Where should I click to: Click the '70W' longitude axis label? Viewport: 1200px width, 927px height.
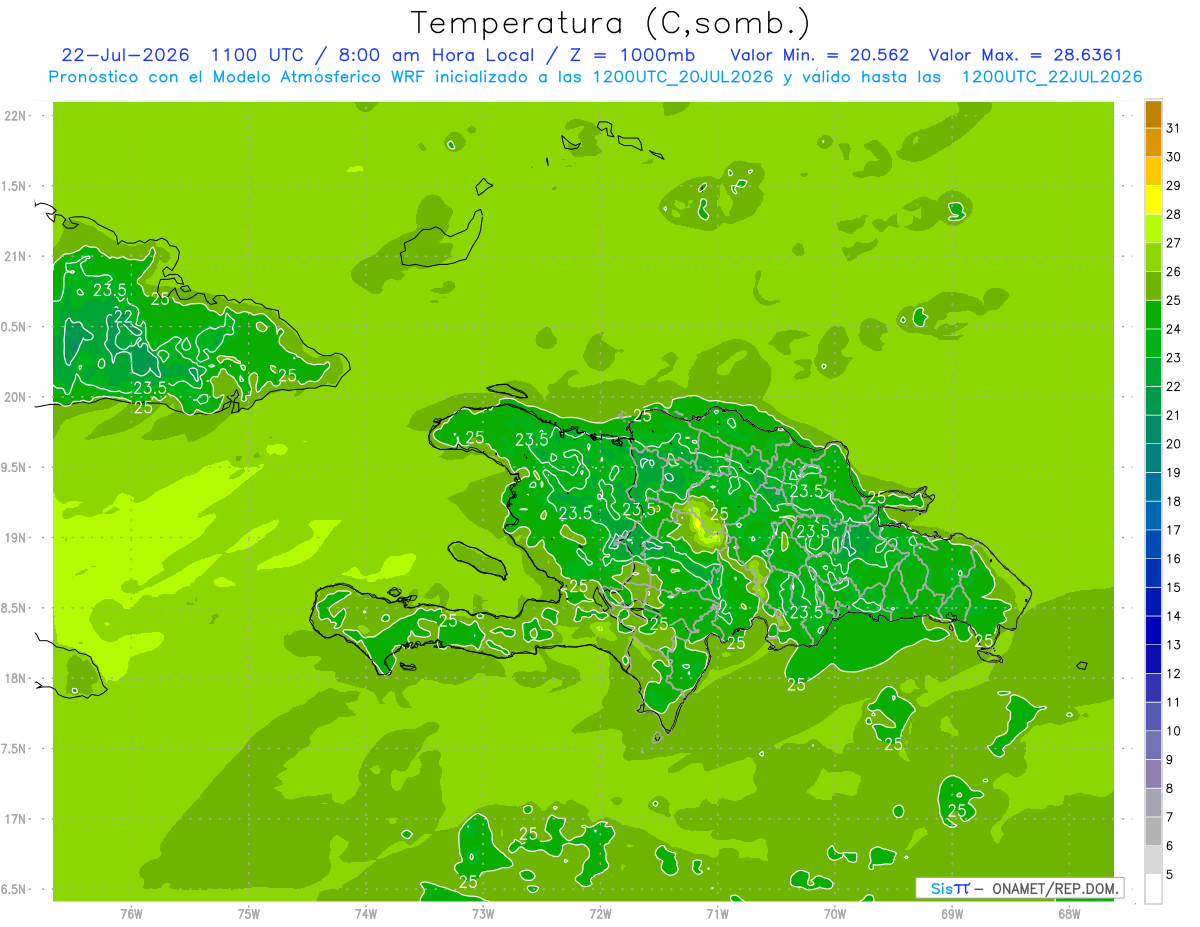(x=835, y=913)
